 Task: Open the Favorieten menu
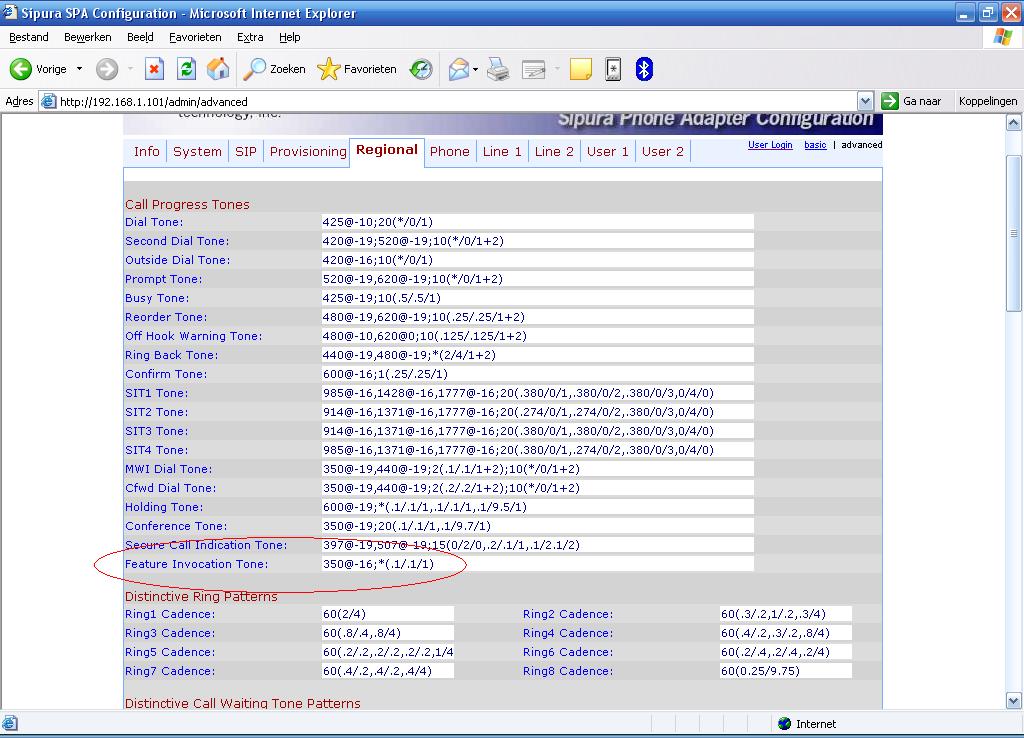[195, 37]
